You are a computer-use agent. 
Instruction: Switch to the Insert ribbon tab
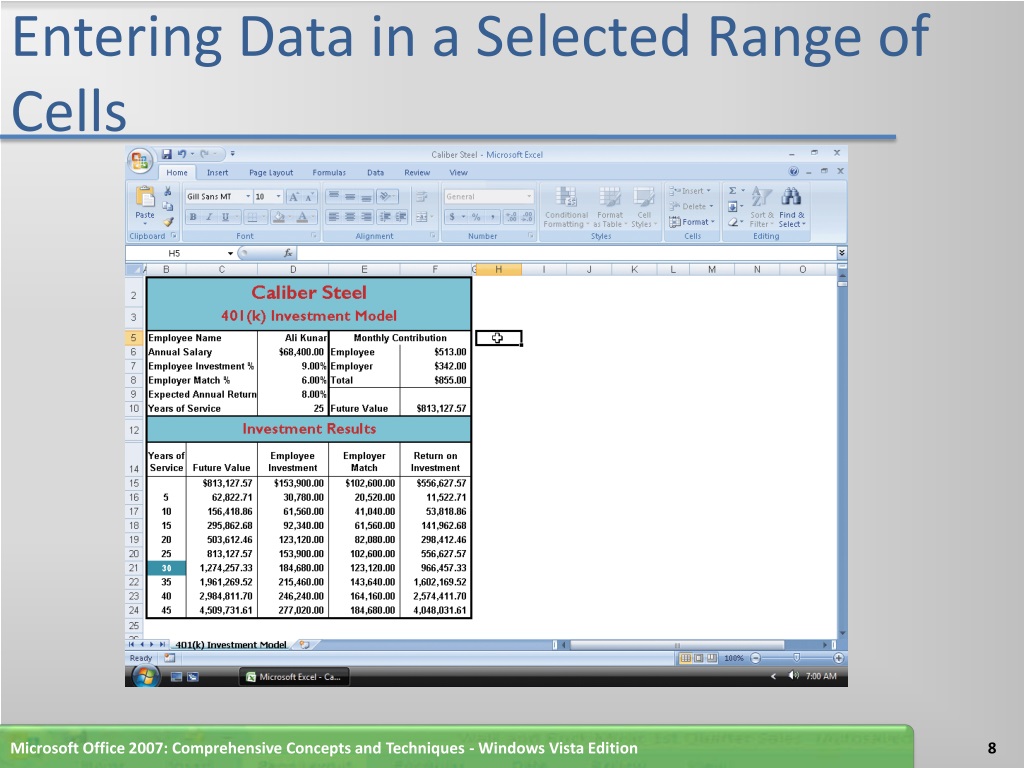coord(217,172)
